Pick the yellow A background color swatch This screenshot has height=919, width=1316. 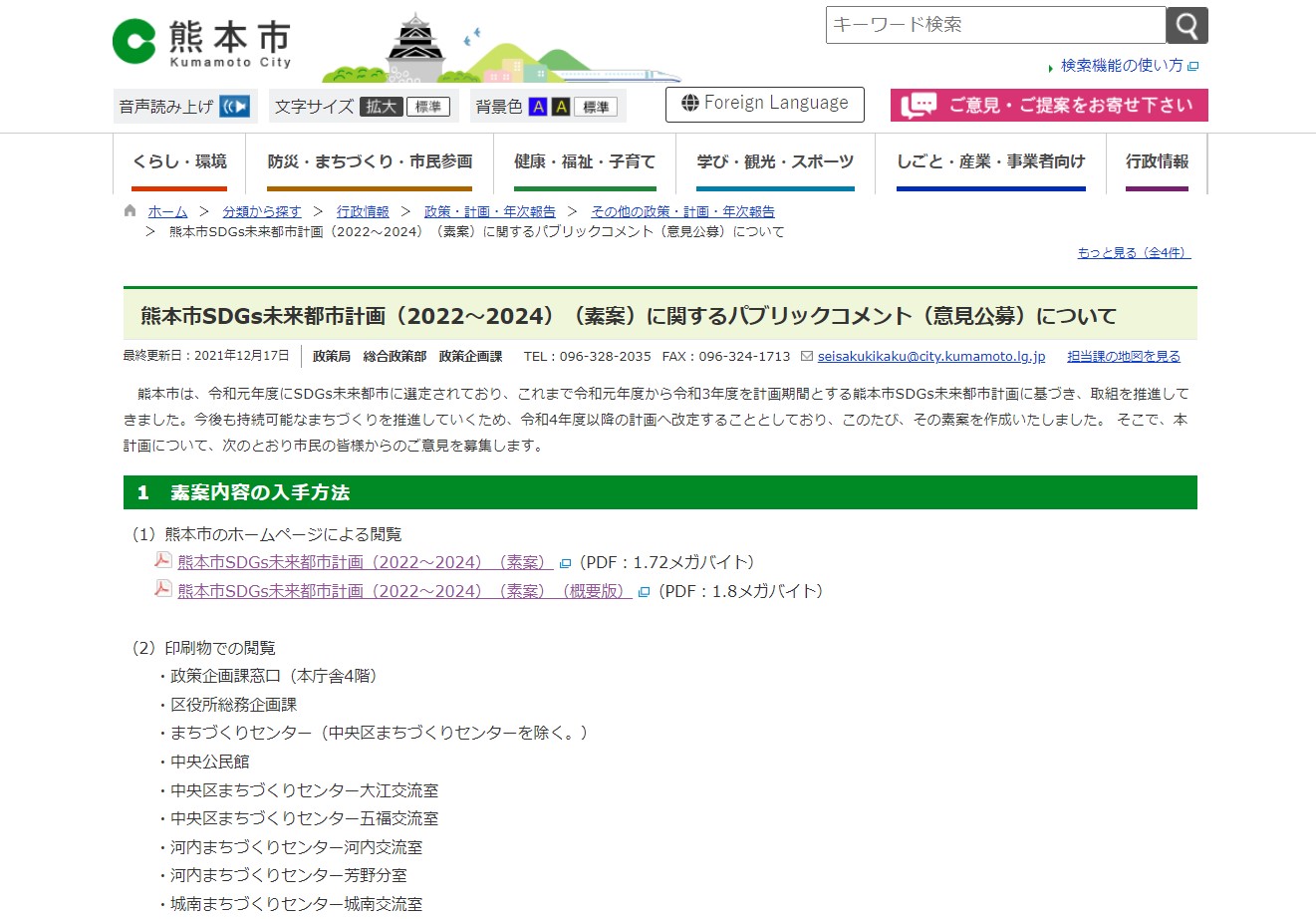[x=559, y=105]
